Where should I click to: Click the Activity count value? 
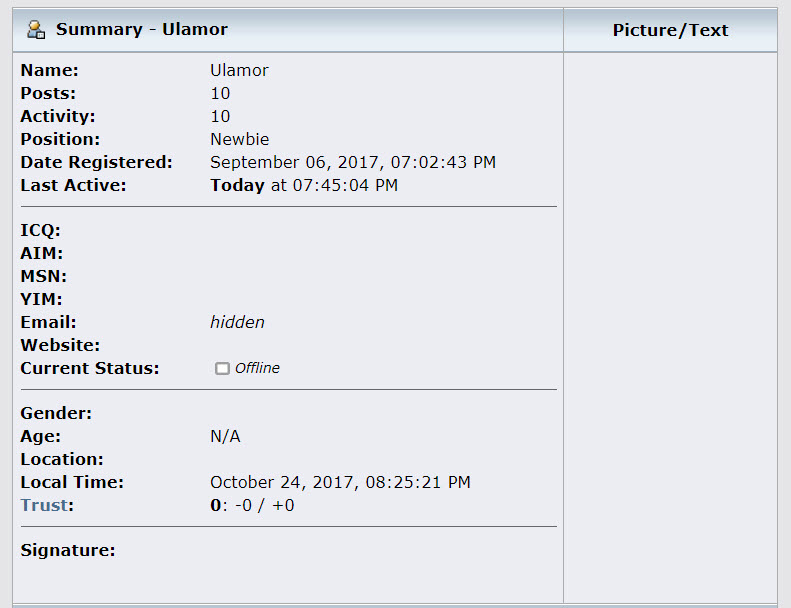pyautogui.click(x=220, y=116)
